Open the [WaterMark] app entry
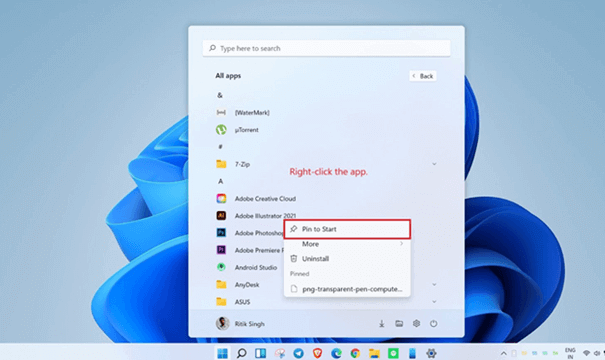This screenshot has width=605, height=360. coord(252,113)
